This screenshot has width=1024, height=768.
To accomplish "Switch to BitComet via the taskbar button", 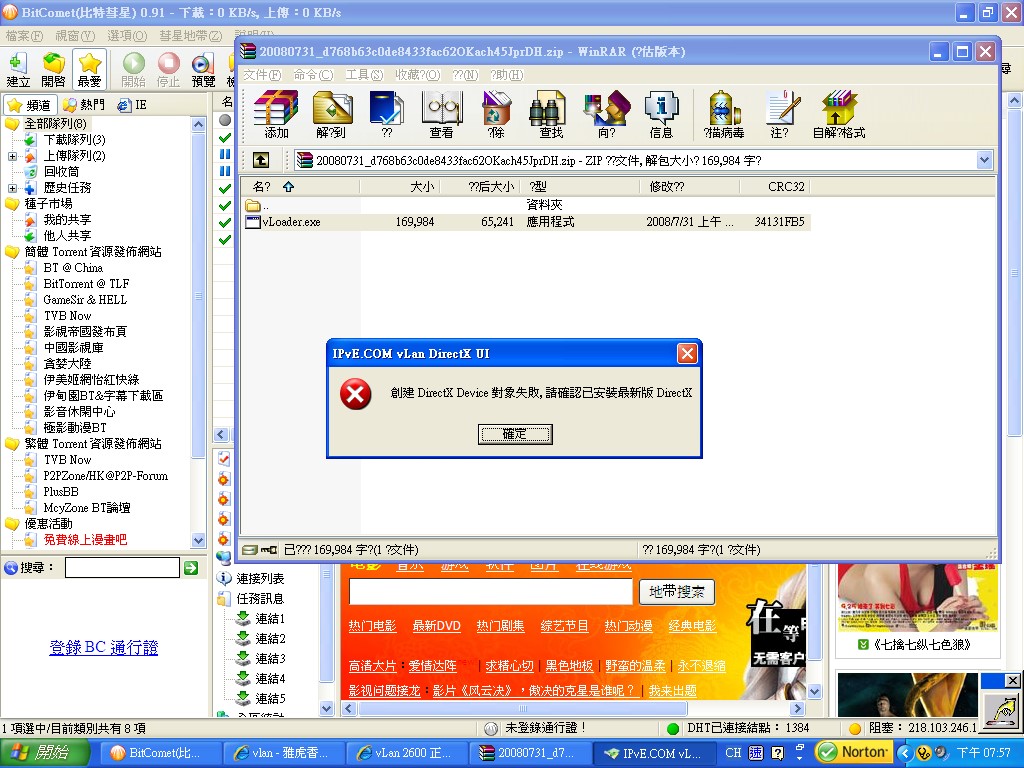I will click(x=160, y=753).
